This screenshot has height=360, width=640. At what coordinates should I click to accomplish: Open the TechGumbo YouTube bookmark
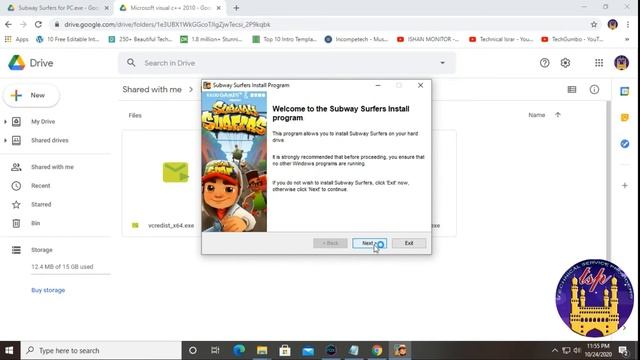click(572, 39)
